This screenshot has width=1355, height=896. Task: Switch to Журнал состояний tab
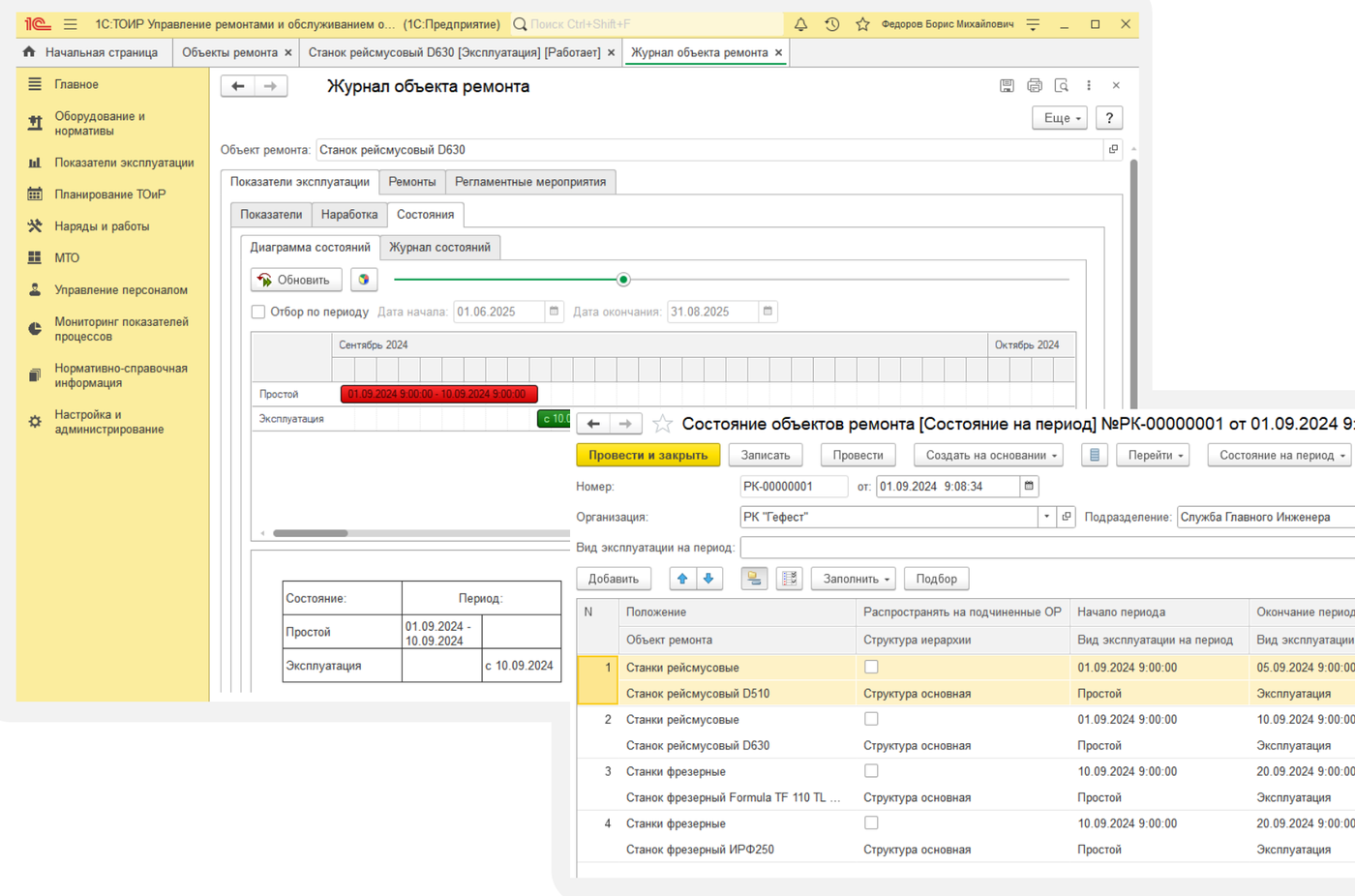click(439, 247)
